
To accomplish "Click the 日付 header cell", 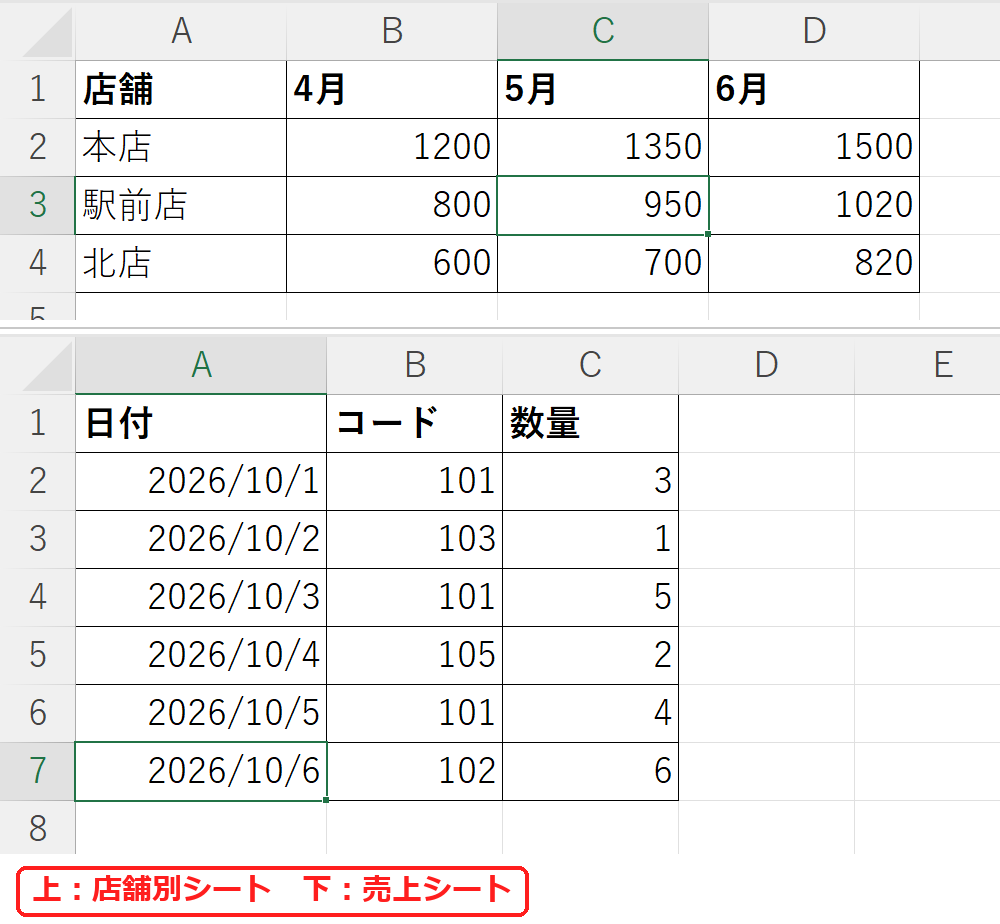I will (201, 423).
